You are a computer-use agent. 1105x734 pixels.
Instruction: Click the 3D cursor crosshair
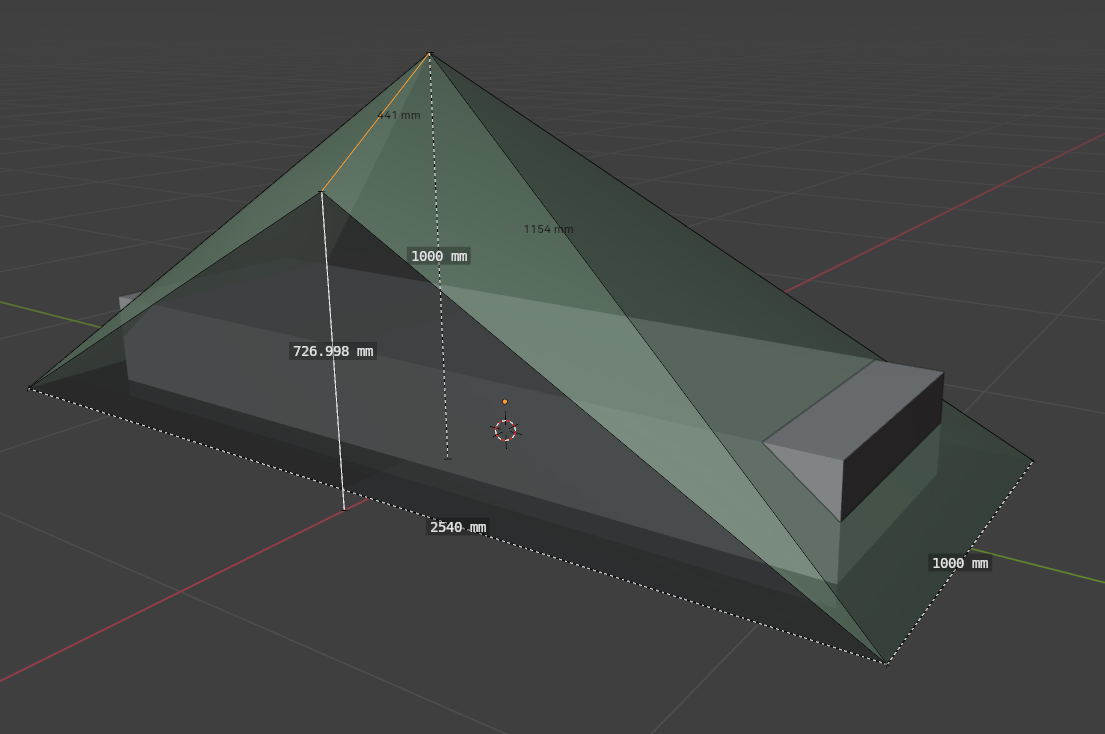tap(506, 430)
